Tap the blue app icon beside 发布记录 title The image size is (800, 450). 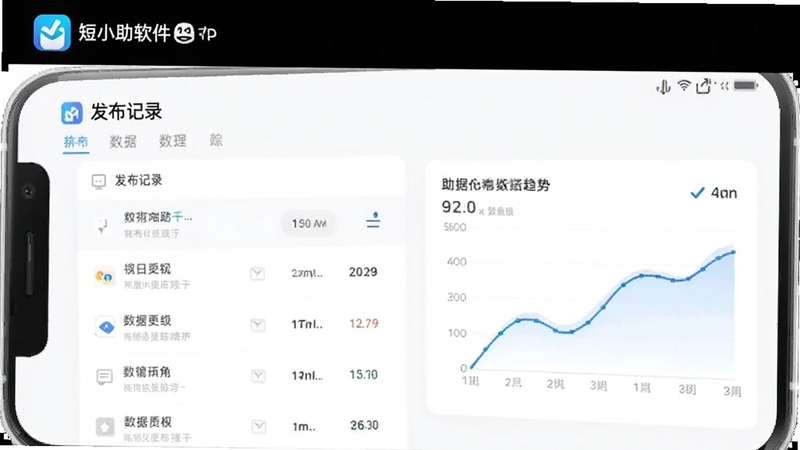(x=71, y=113)
